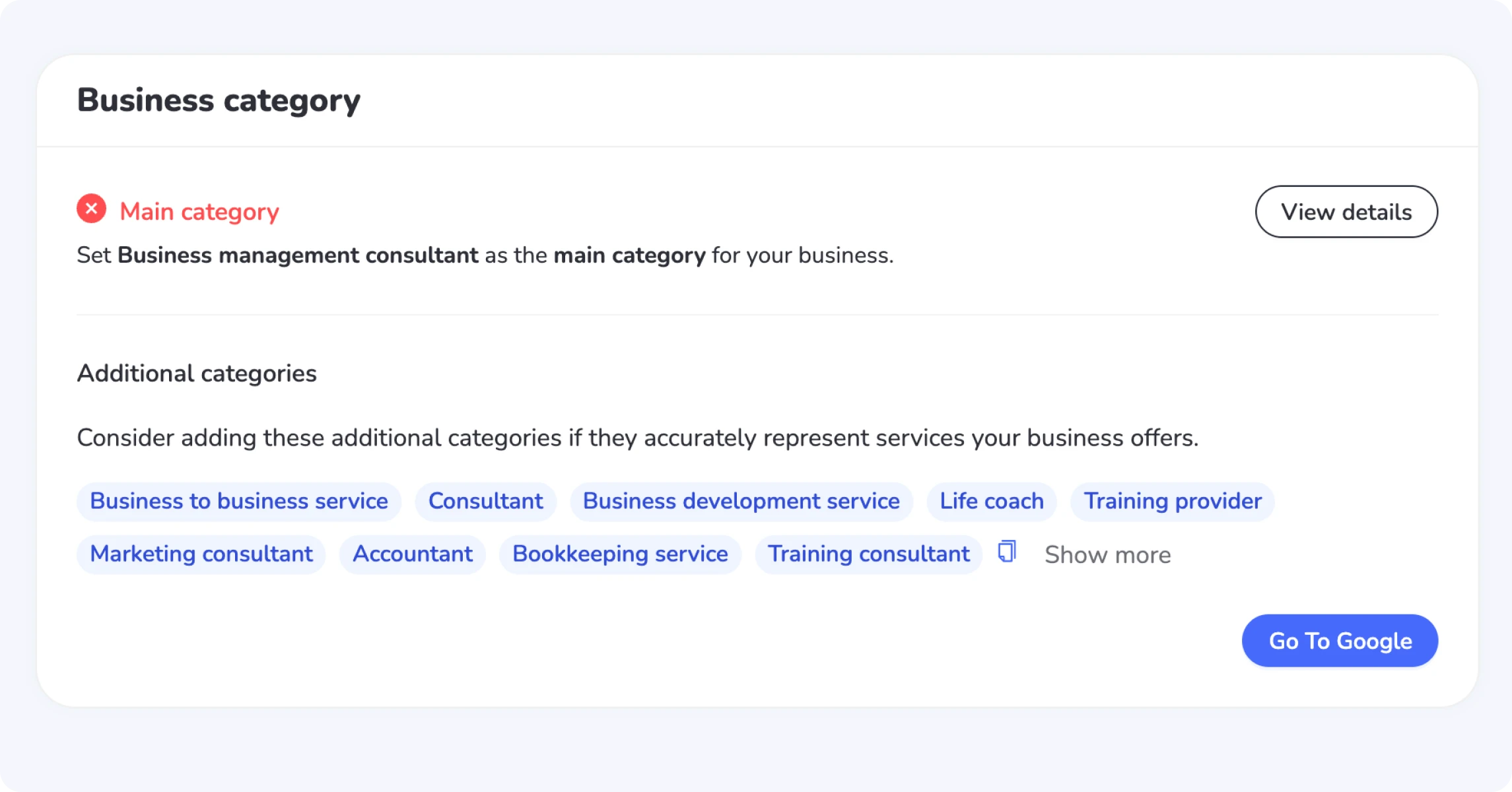Choose the Training consultant category
Screen dimensions: 1512x792
tap(868, 554)
